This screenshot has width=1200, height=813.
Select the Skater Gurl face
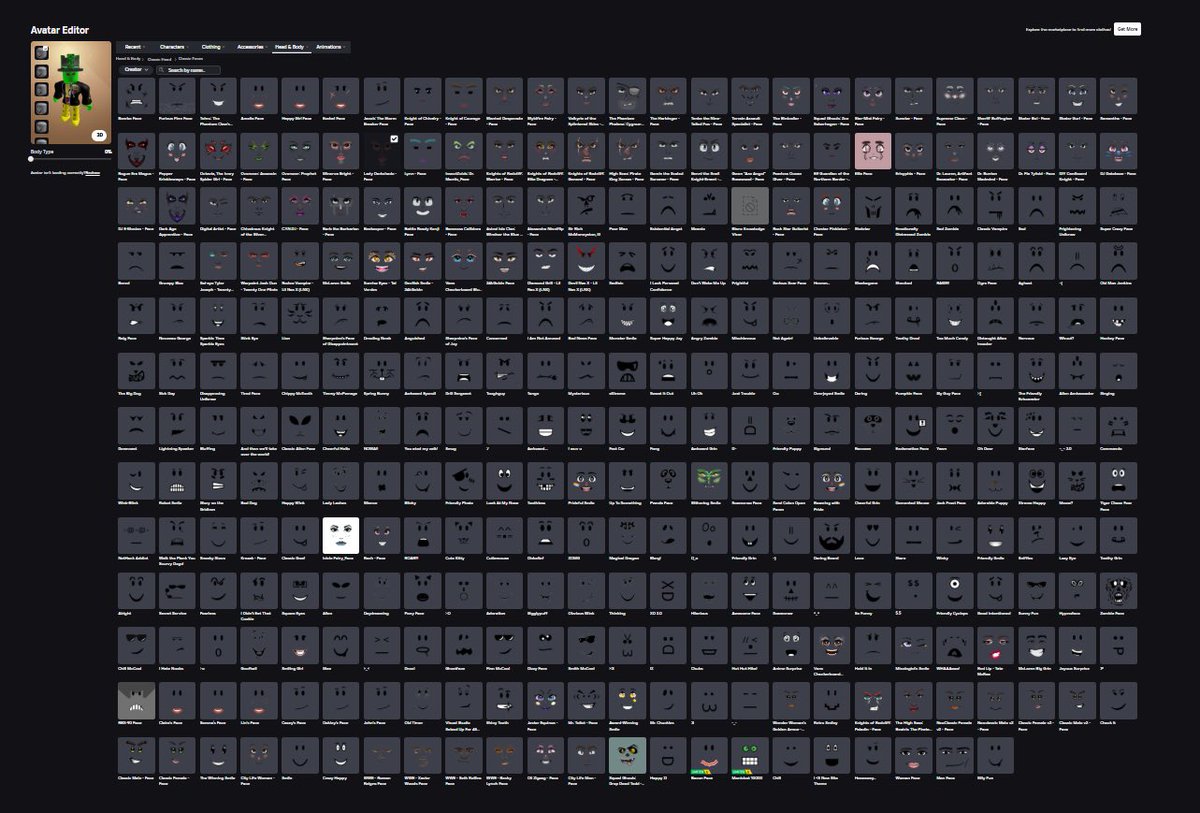[1078, 96]
